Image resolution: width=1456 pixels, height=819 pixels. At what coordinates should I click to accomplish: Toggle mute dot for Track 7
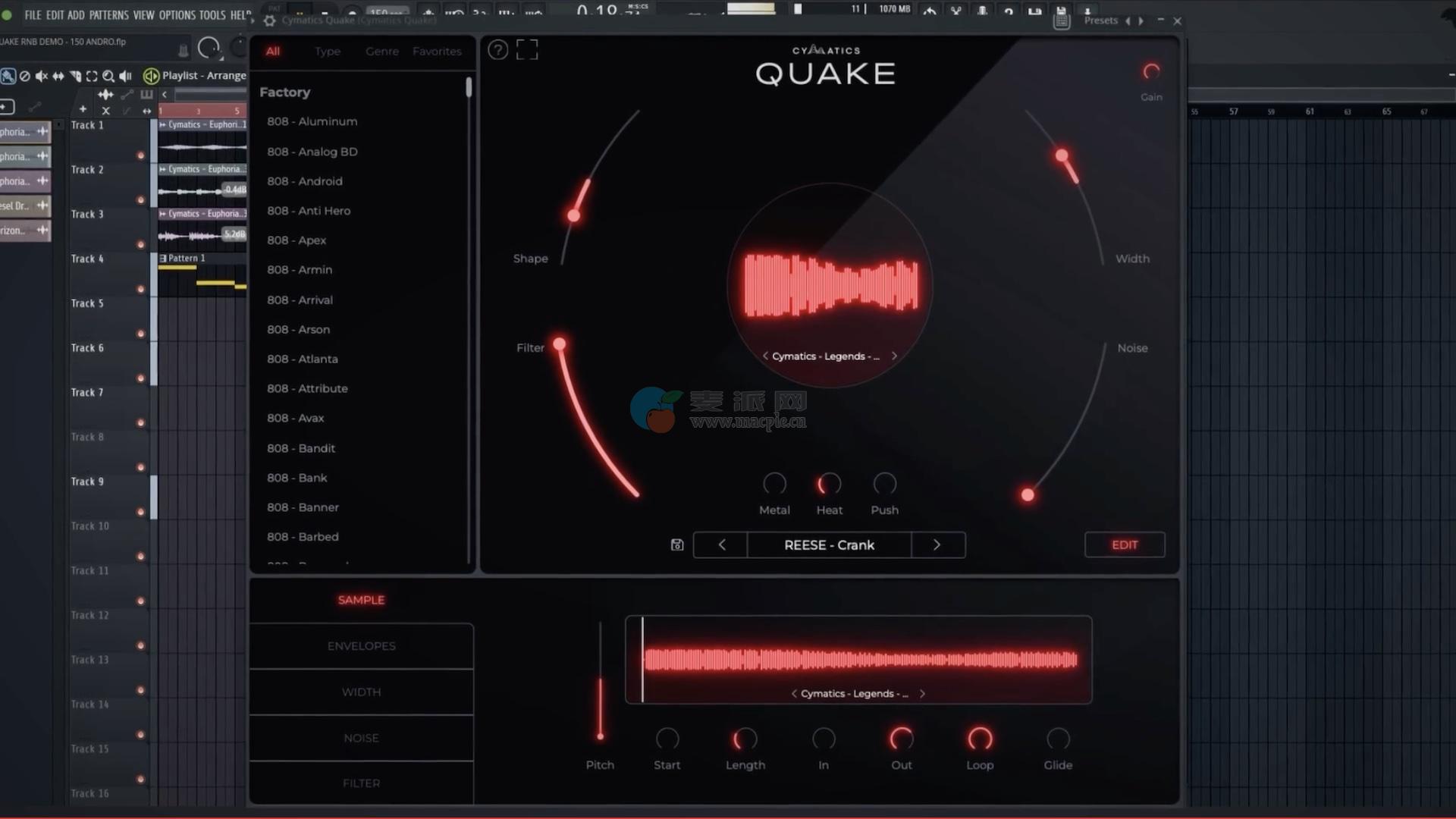click(140, 422)
